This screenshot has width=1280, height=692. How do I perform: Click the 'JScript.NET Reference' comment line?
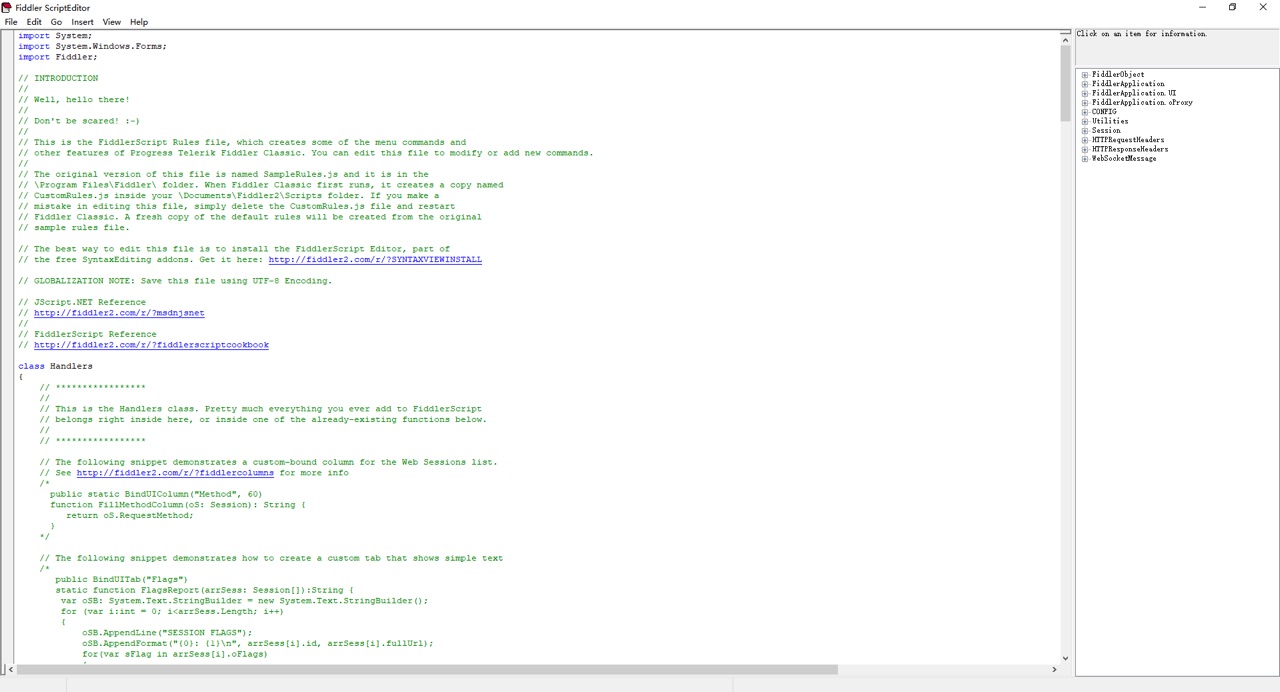[82, 302]
